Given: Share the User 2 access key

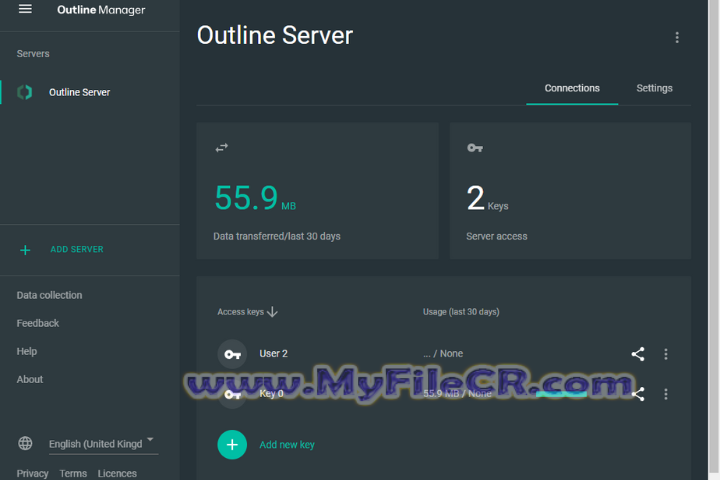Looking at the screenshot, I should [x=638, y=354].
